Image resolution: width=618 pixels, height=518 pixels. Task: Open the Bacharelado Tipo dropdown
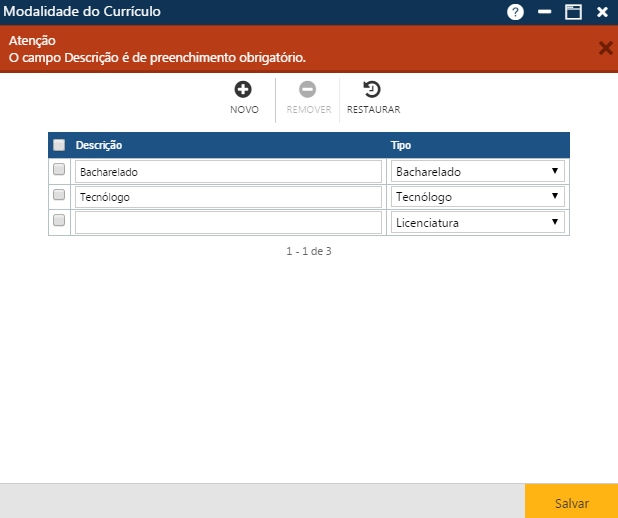tap(477, 171)
